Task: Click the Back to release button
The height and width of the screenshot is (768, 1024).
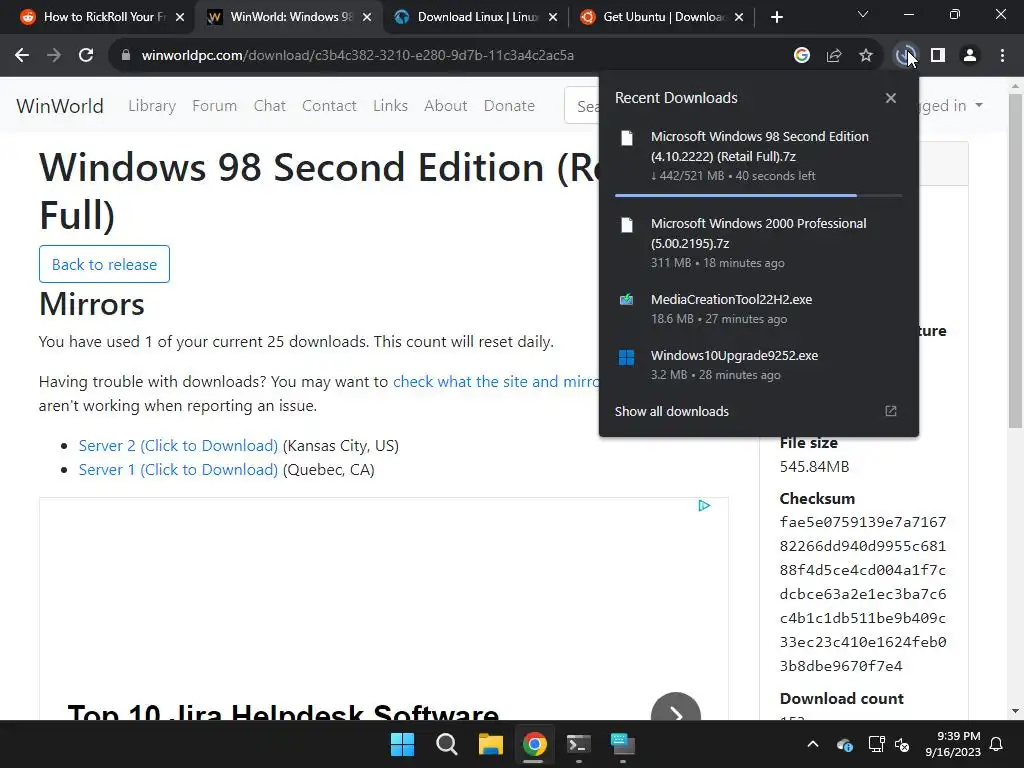Action: pyautogui.click(x=104, y=264)
